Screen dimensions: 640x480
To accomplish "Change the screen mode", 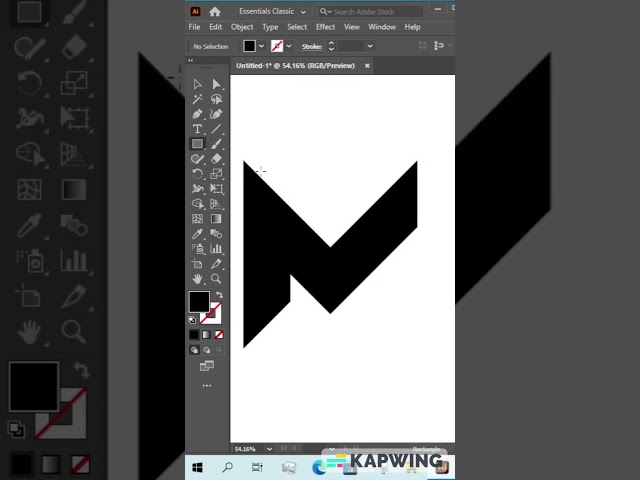I will [x=207, y=366].
